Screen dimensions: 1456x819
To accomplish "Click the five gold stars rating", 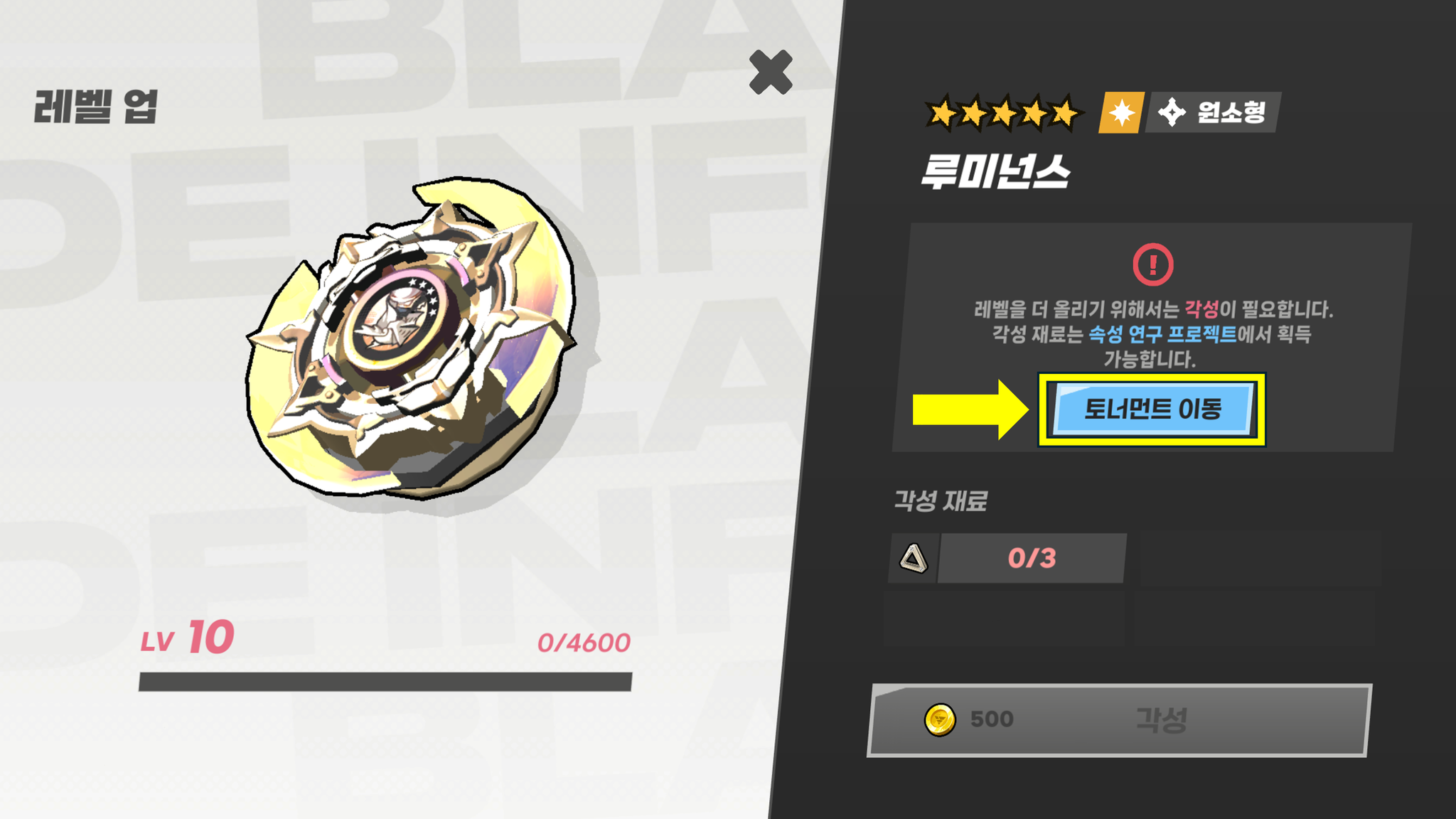I will point(1003,112).
